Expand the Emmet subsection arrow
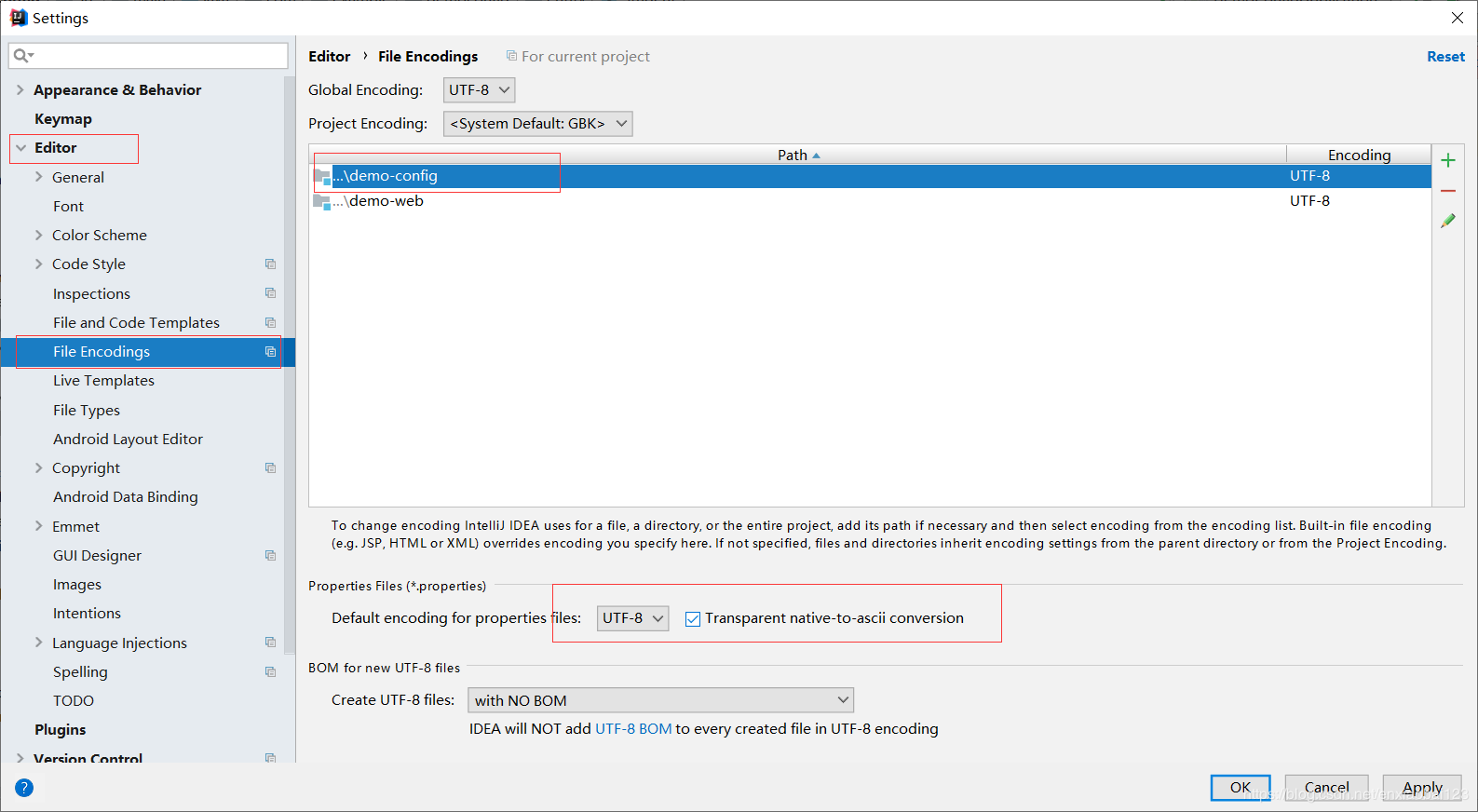 click(x=38, y=526)
